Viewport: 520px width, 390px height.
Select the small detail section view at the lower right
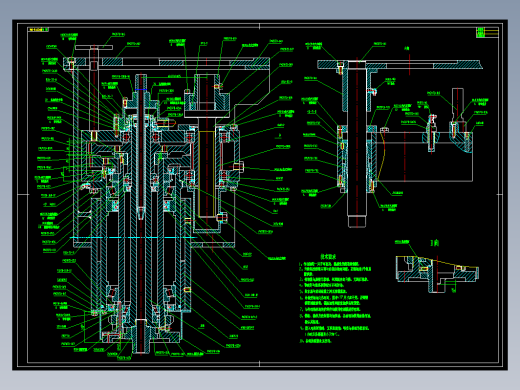coord(437,275)
